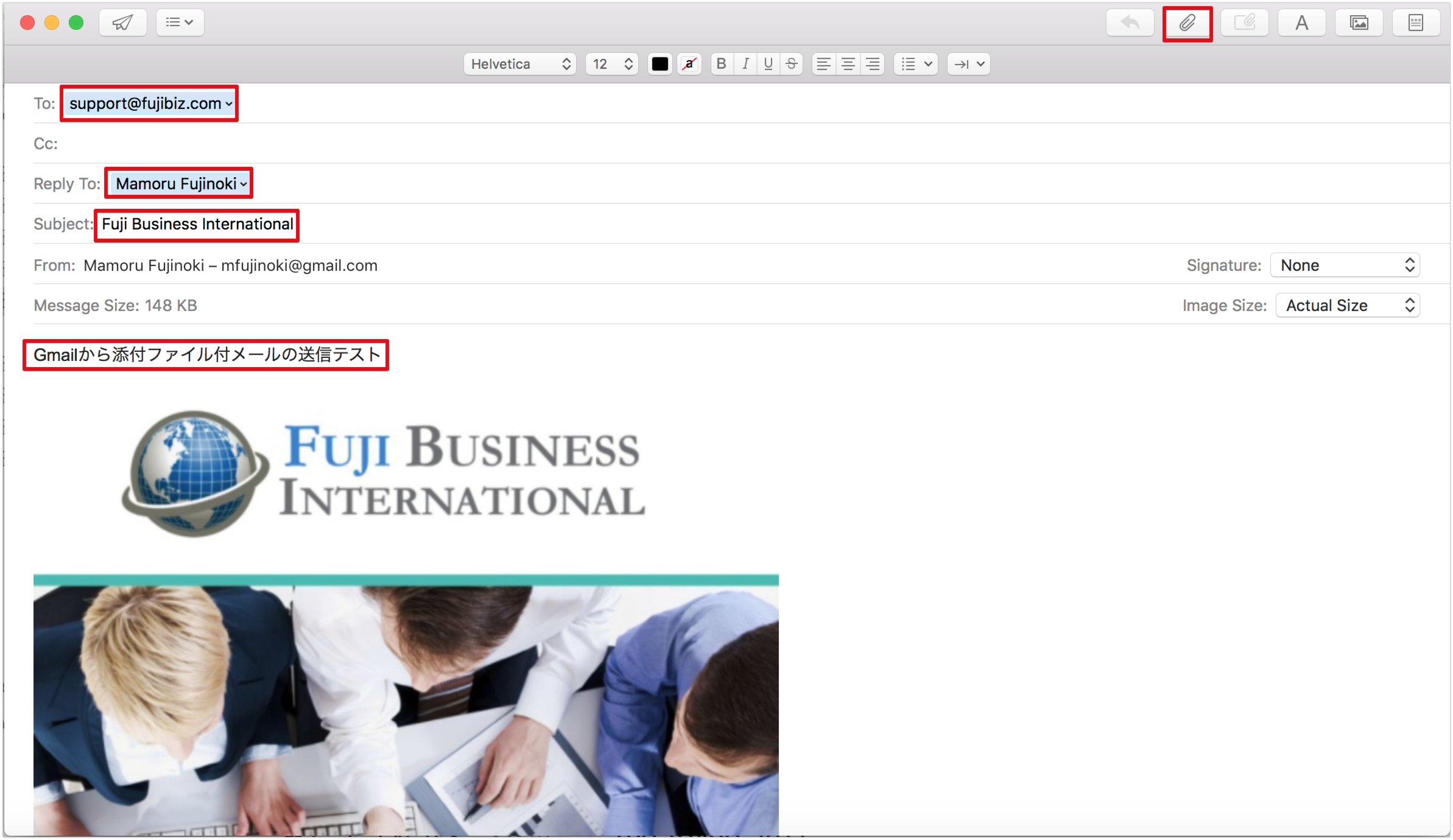Image resolution: width=1453 pixels, height=840 pixels.
Task: Click the format text 'A' icon
Action: pos(1301,23)
